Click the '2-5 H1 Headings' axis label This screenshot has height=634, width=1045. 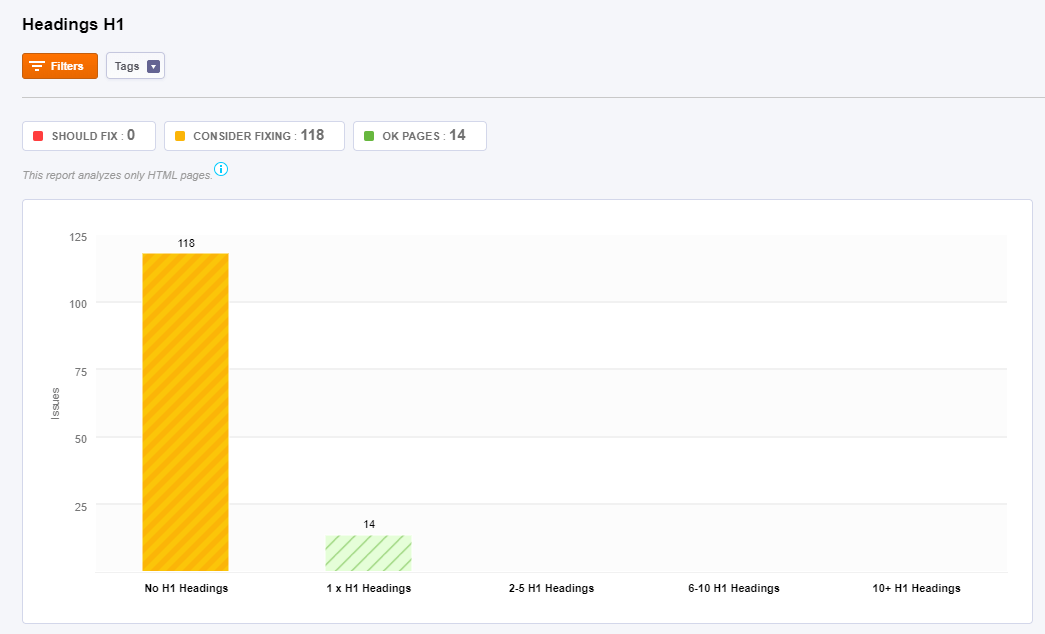(x=551, y=588)
